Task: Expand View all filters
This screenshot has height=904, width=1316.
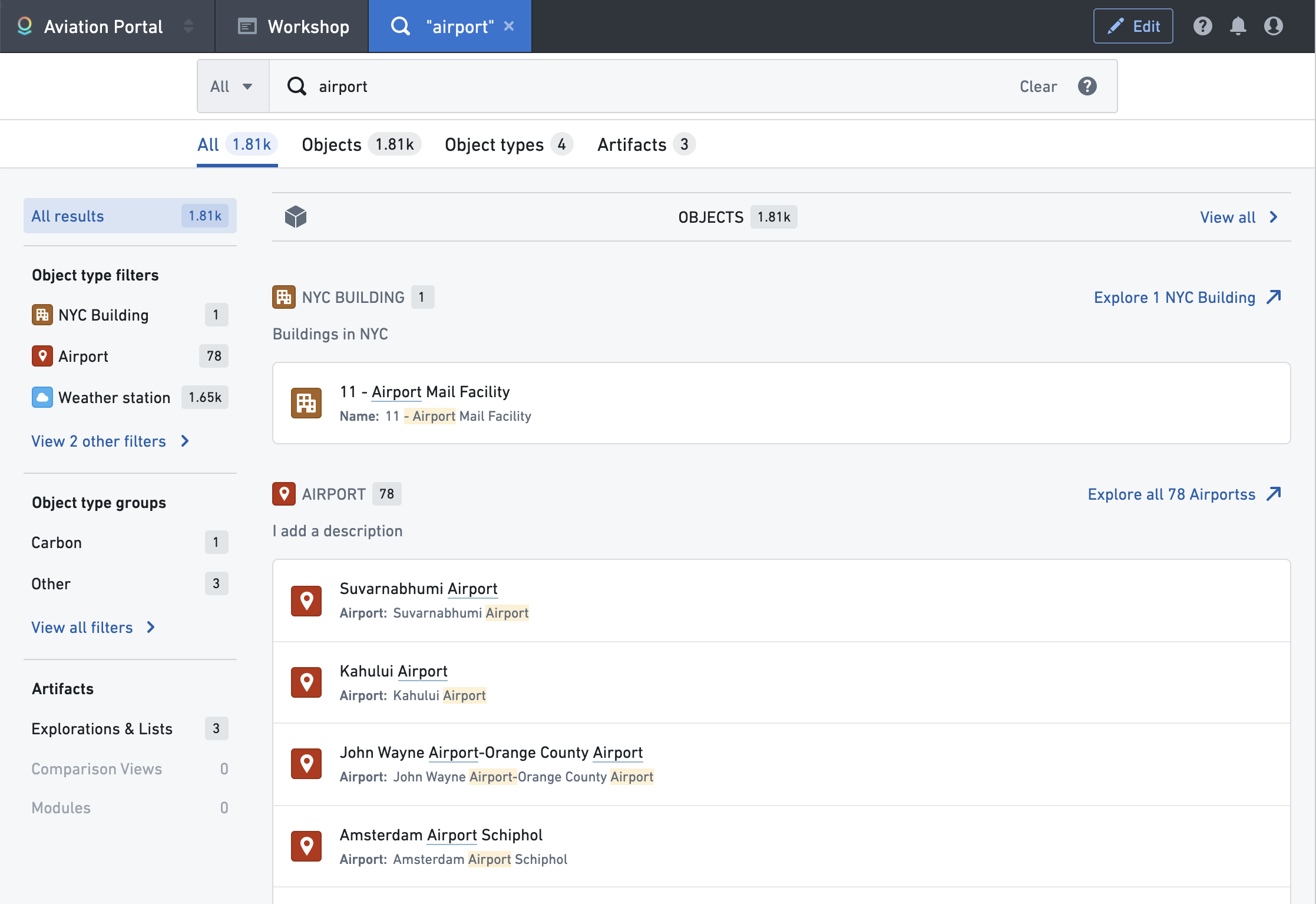Action: point(93,627)
